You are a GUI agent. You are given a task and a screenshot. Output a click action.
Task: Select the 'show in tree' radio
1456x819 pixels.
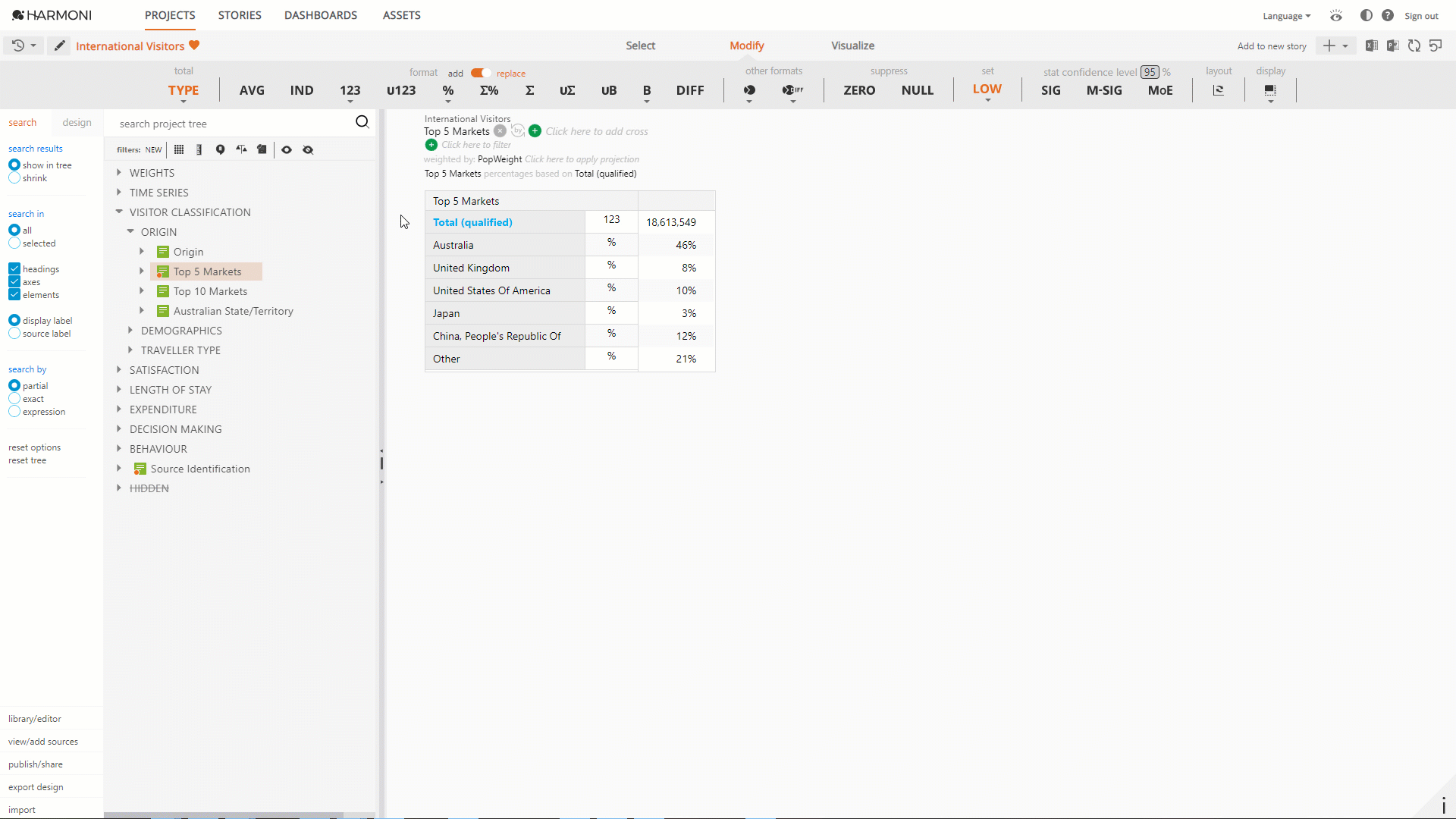tap(14, 165)
